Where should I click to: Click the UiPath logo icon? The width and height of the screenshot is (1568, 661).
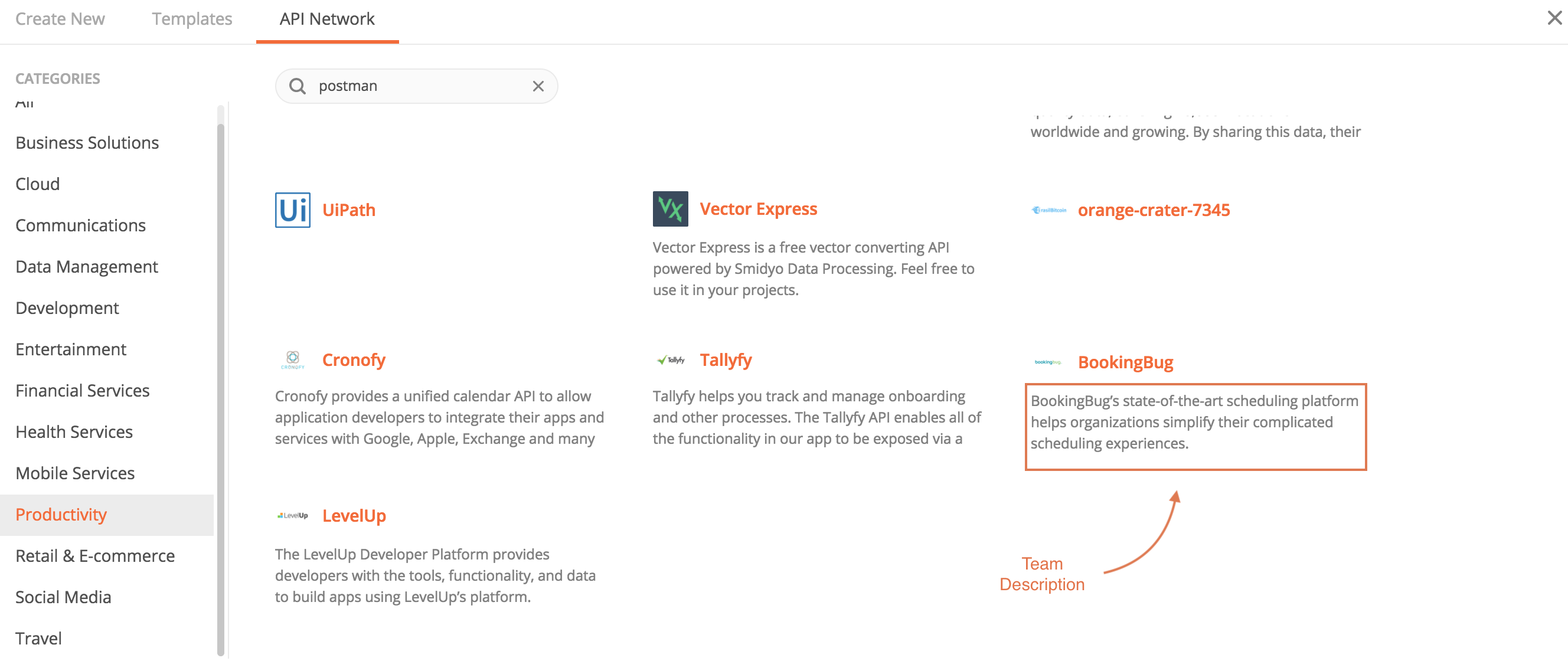pyautogui.click(x=293, y=210)
